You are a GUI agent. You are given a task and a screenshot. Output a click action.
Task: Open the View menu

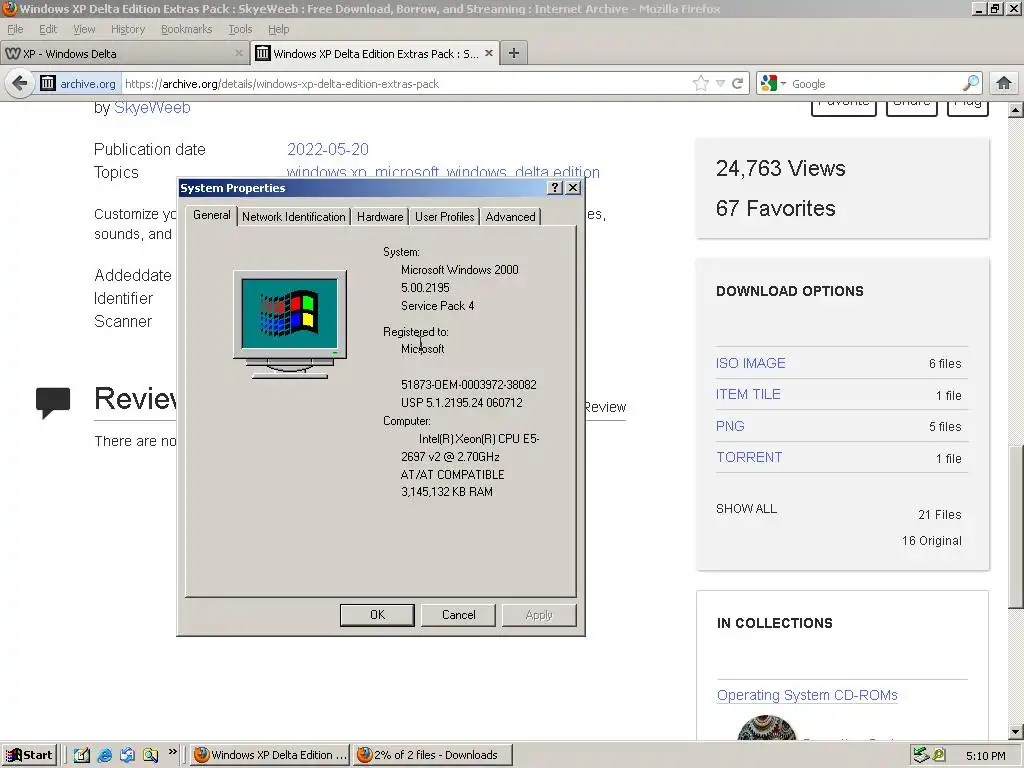[x=84, y=29]
